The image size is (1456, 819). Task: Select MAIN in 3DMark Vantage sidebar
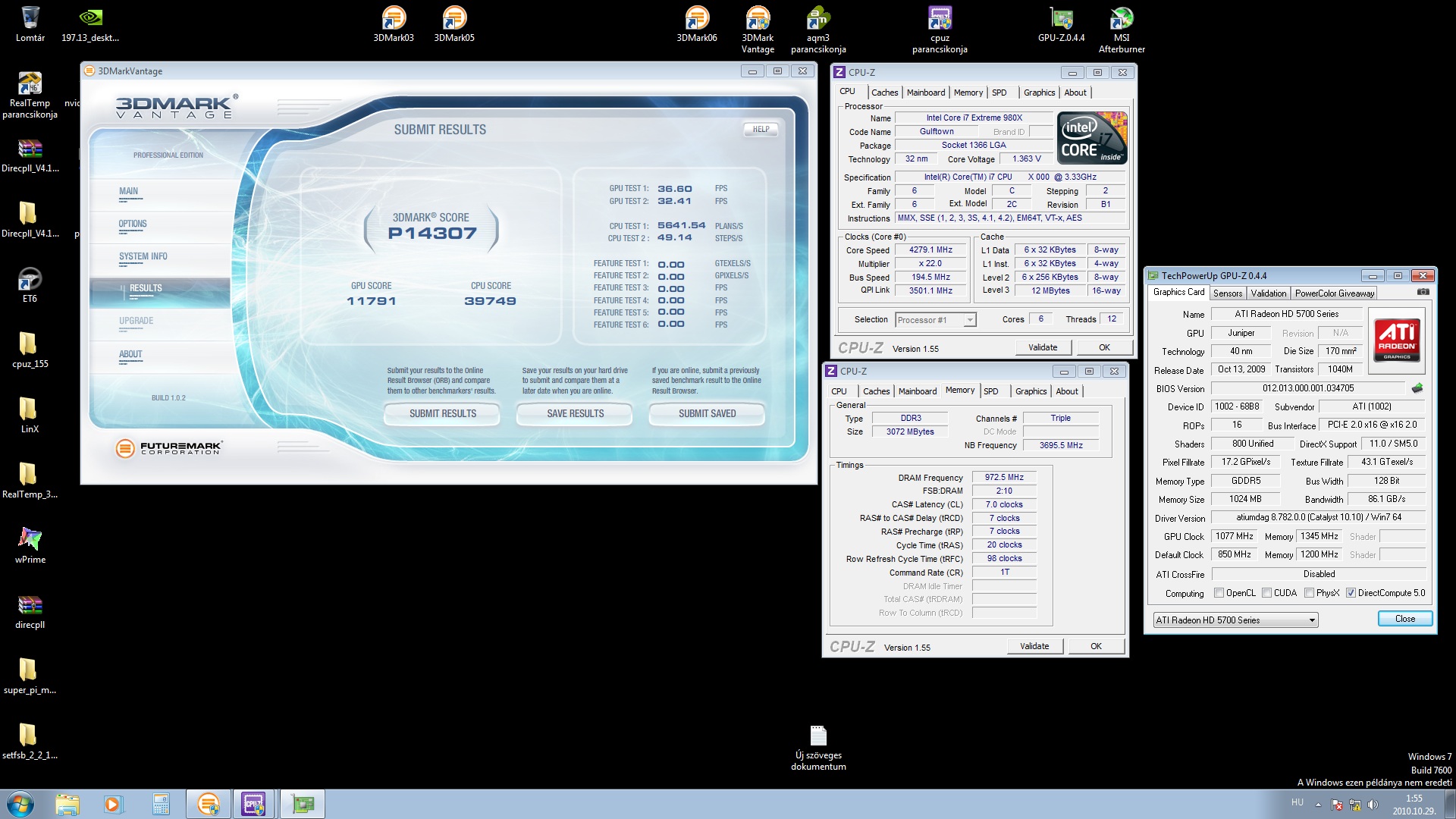click(129, 192)
